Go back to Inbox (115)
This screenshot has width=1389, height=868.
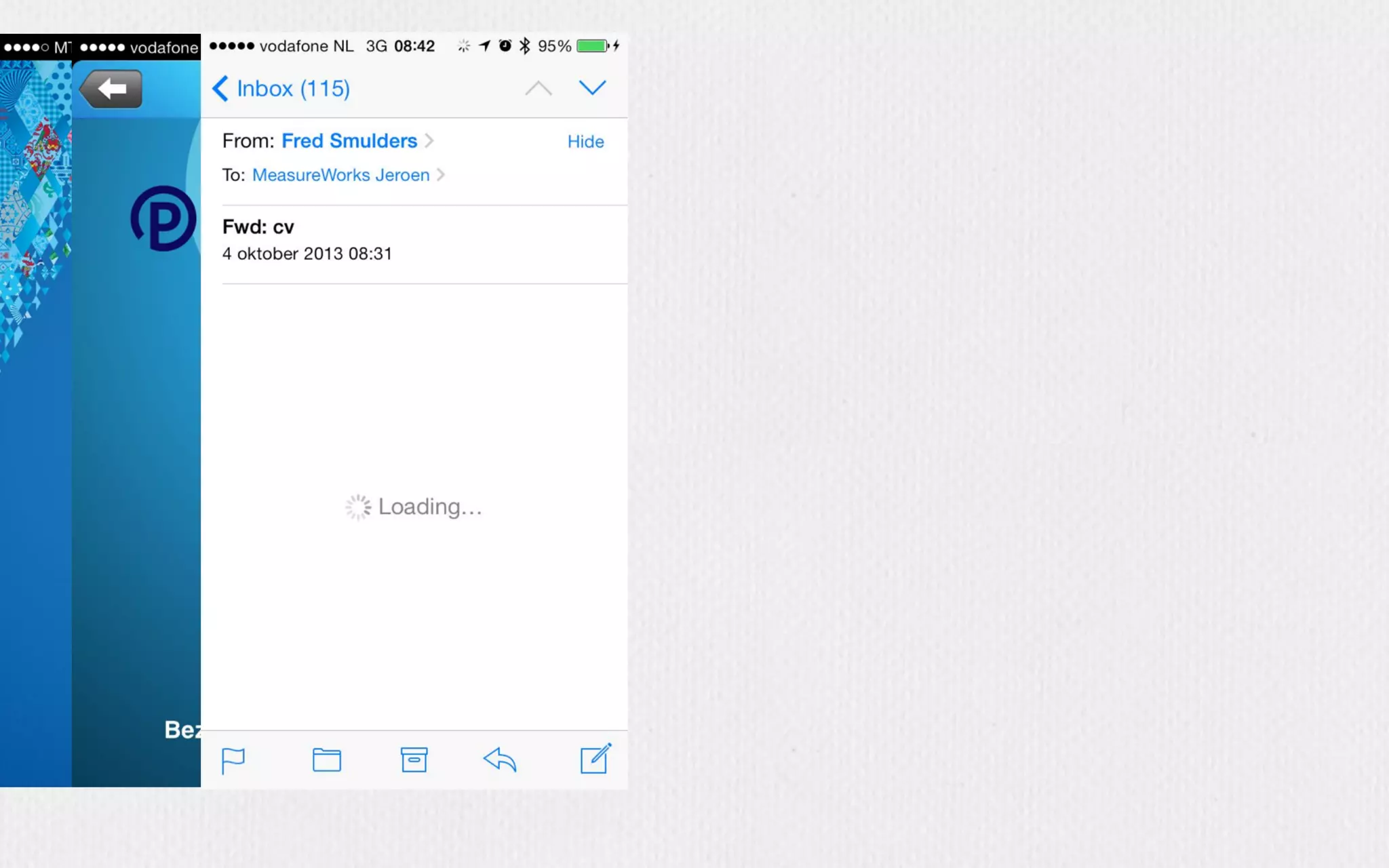pyautogui.click(x=281, y=89)
